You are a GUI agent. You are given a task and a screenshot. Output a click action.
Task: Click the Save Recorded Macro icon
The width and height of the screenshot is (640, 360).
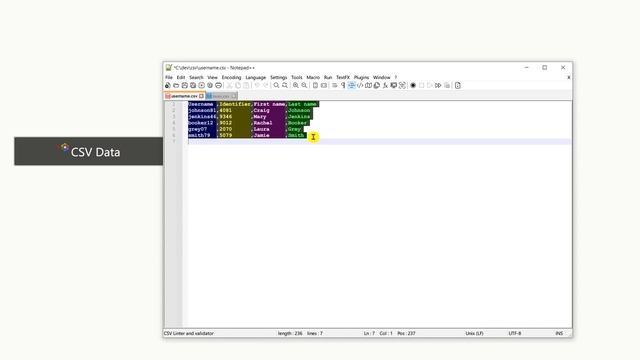click(x=447, y=85)
